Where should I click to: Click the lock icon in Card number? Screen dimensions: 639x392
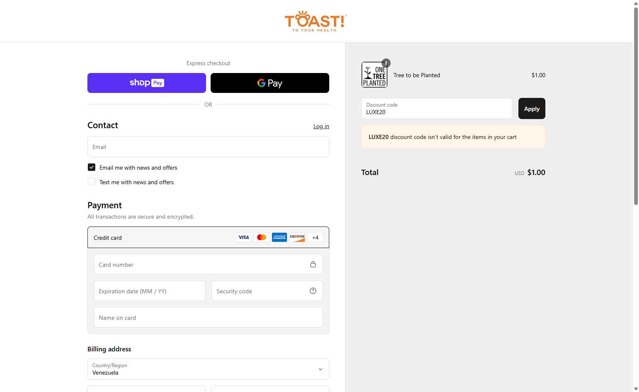click(313, 264)
